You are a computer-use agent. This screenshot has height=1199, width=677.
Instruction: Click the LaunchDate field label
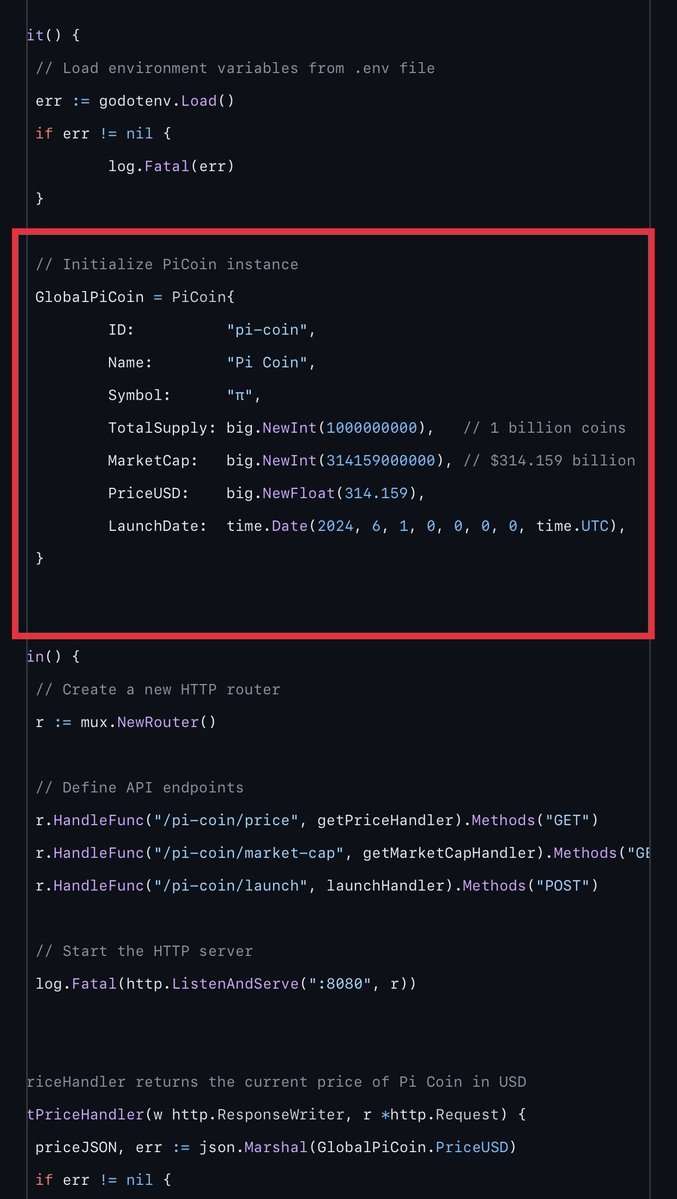[x=157, y=525]
